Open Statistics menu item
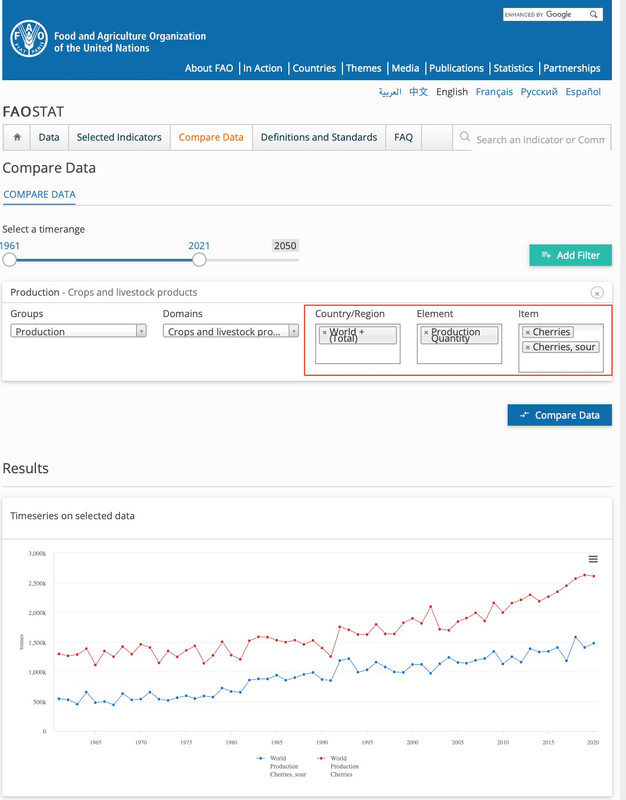The image size is (626, 800). click(x=513, y=68)
